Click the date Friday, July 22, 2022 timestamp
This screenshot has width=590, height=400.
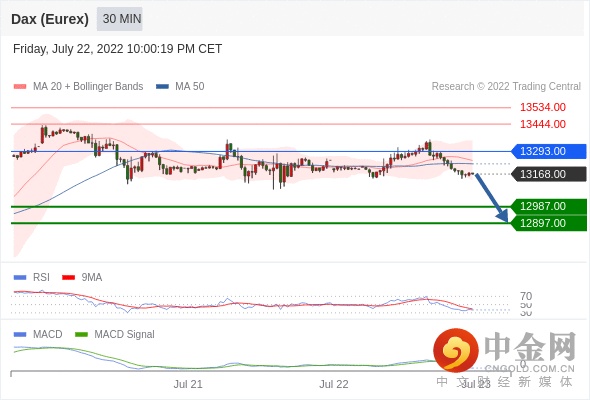tap(117, 49)
